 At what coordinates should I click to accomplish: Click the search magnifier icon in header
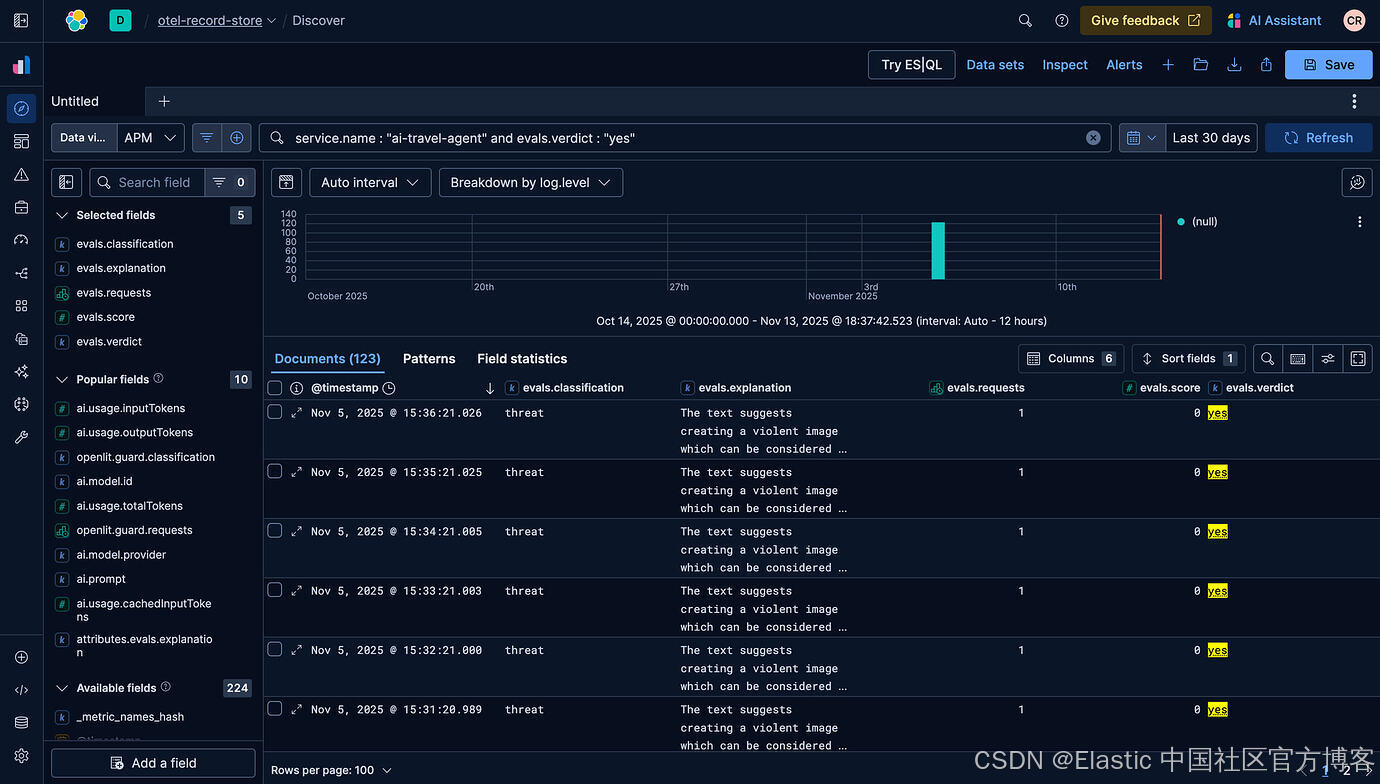pyautogui.click(x=1025, y=20)
